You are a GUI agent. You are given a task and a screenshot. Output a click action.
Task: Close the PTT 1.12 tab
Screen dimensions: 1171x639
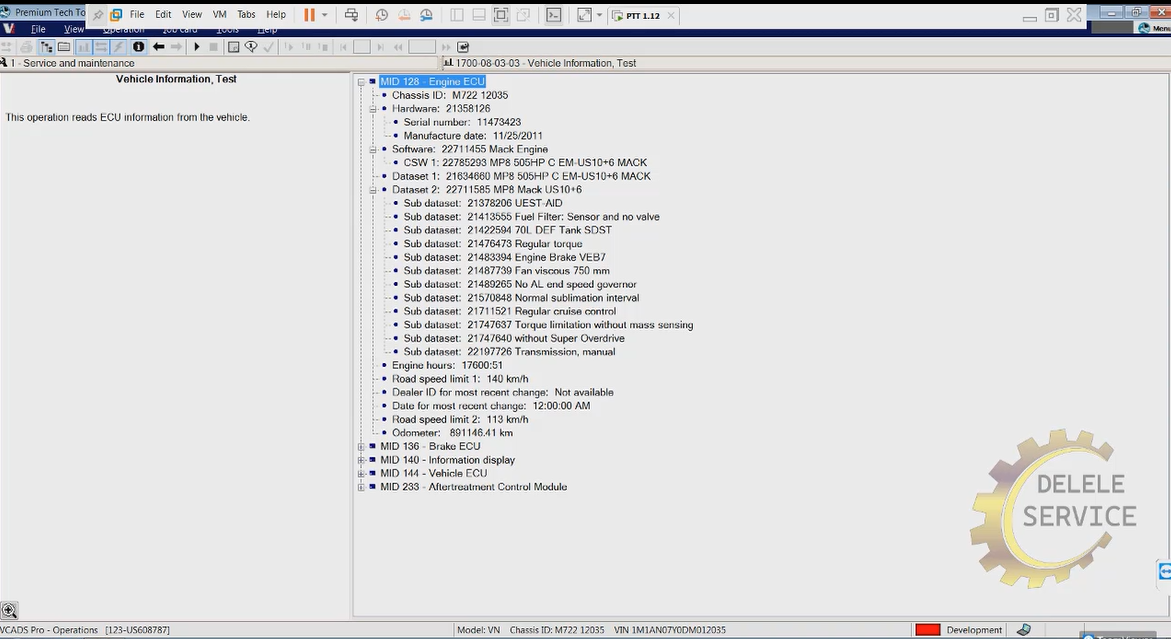(x=671, y=16)
